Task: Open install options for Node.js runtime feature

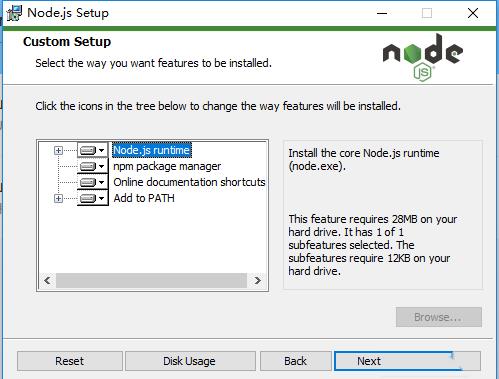Action: 93,150
